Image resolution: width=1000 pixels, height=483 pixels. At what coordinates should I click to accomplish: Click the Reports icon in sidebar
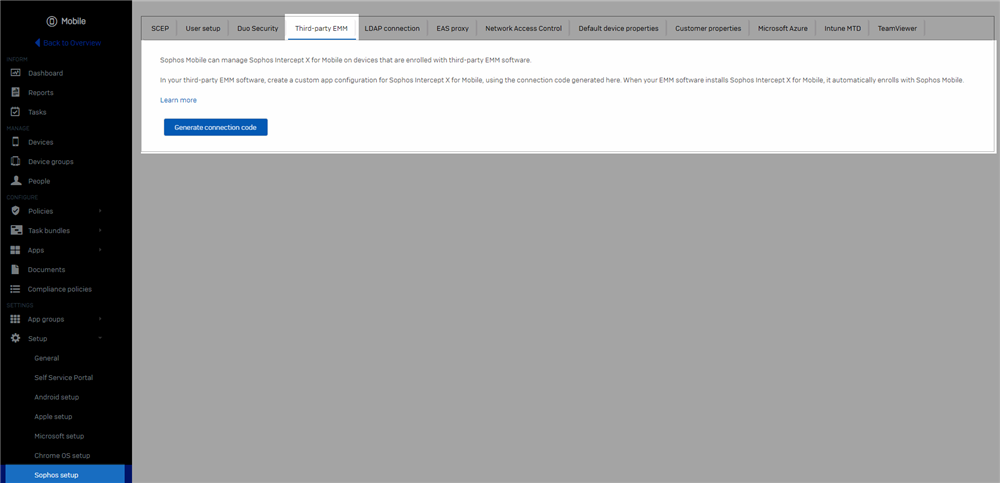[x=16, y=93]
